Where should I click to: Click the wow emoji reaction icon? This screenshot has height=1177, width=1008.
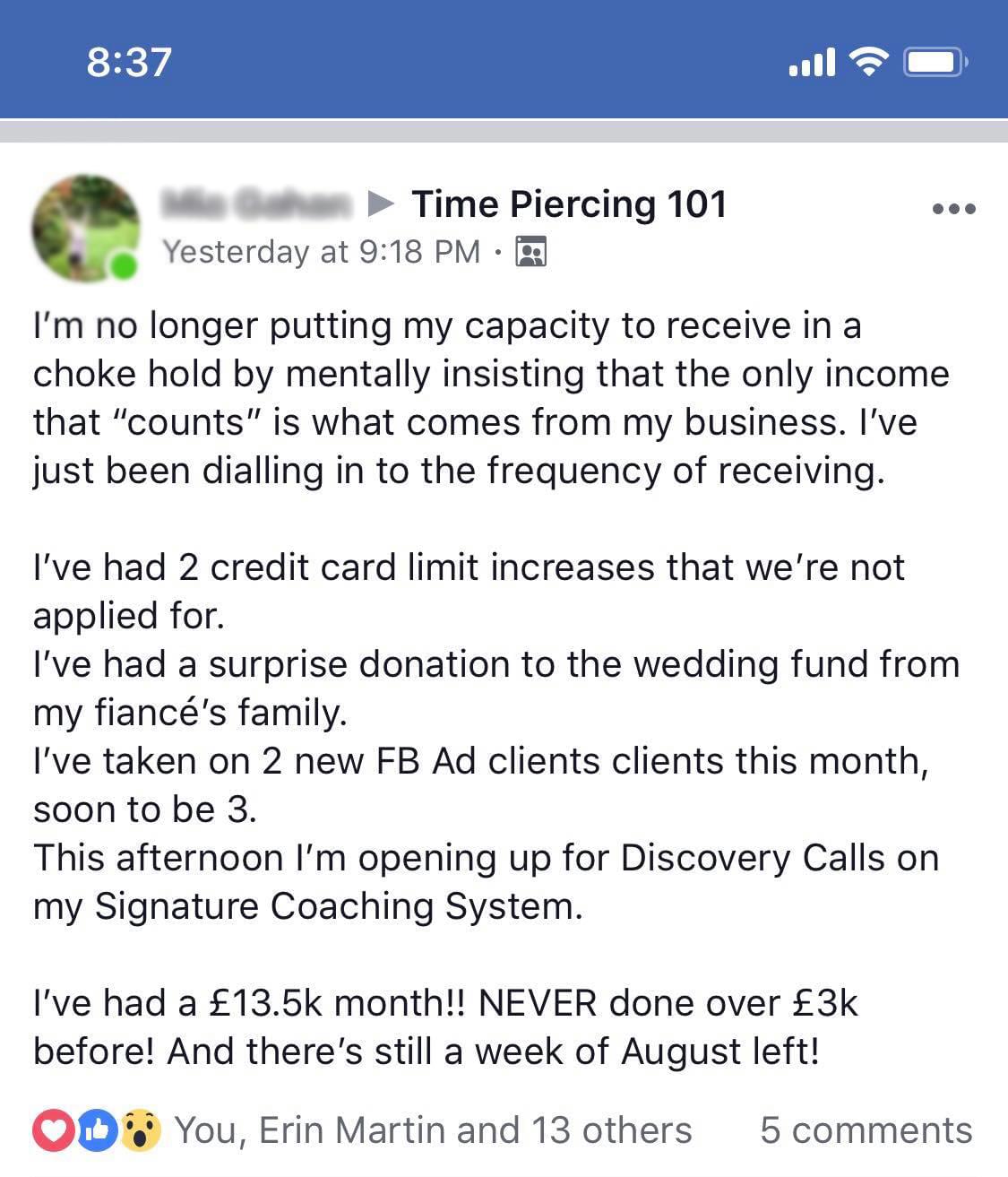(140, 1130)
